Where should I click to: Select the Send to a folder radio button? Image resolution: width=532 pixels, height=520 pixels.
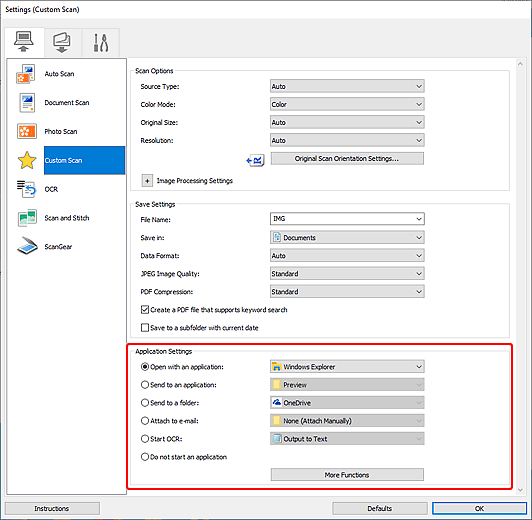click(145, 403)
